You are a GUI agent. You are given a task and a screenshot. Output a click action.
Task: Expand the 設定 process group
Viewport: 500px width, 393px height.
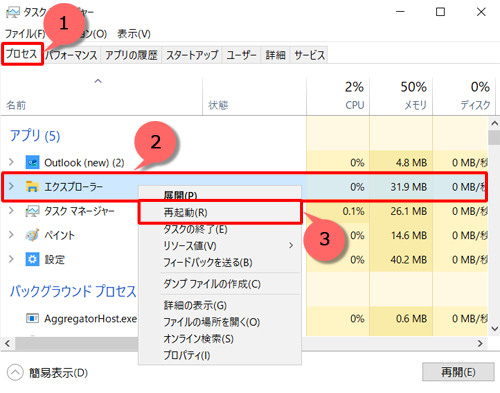(x=11, y=259)
